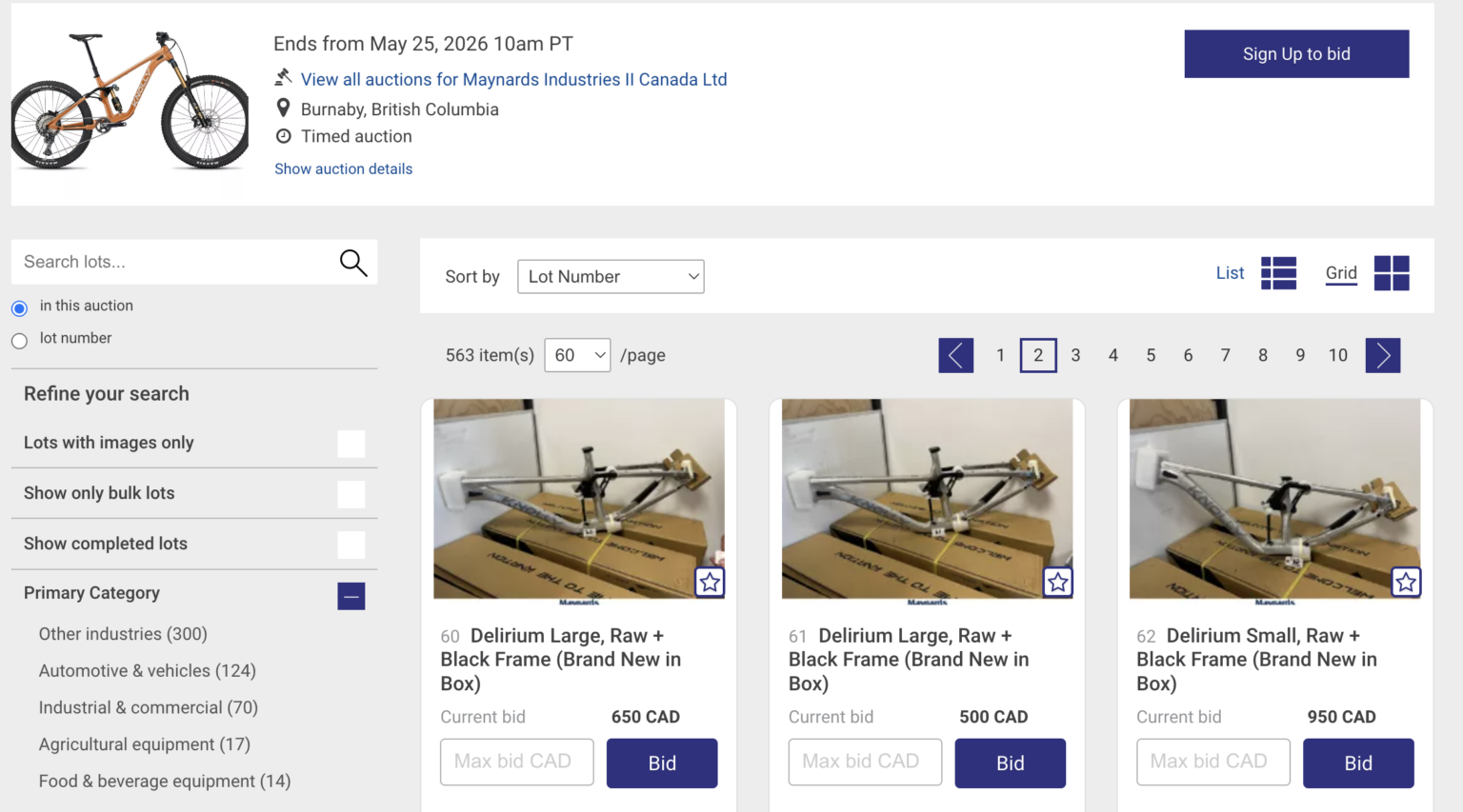Add lot 62 to watchlist star
1463x812 pixels.
coord(1406,582)
